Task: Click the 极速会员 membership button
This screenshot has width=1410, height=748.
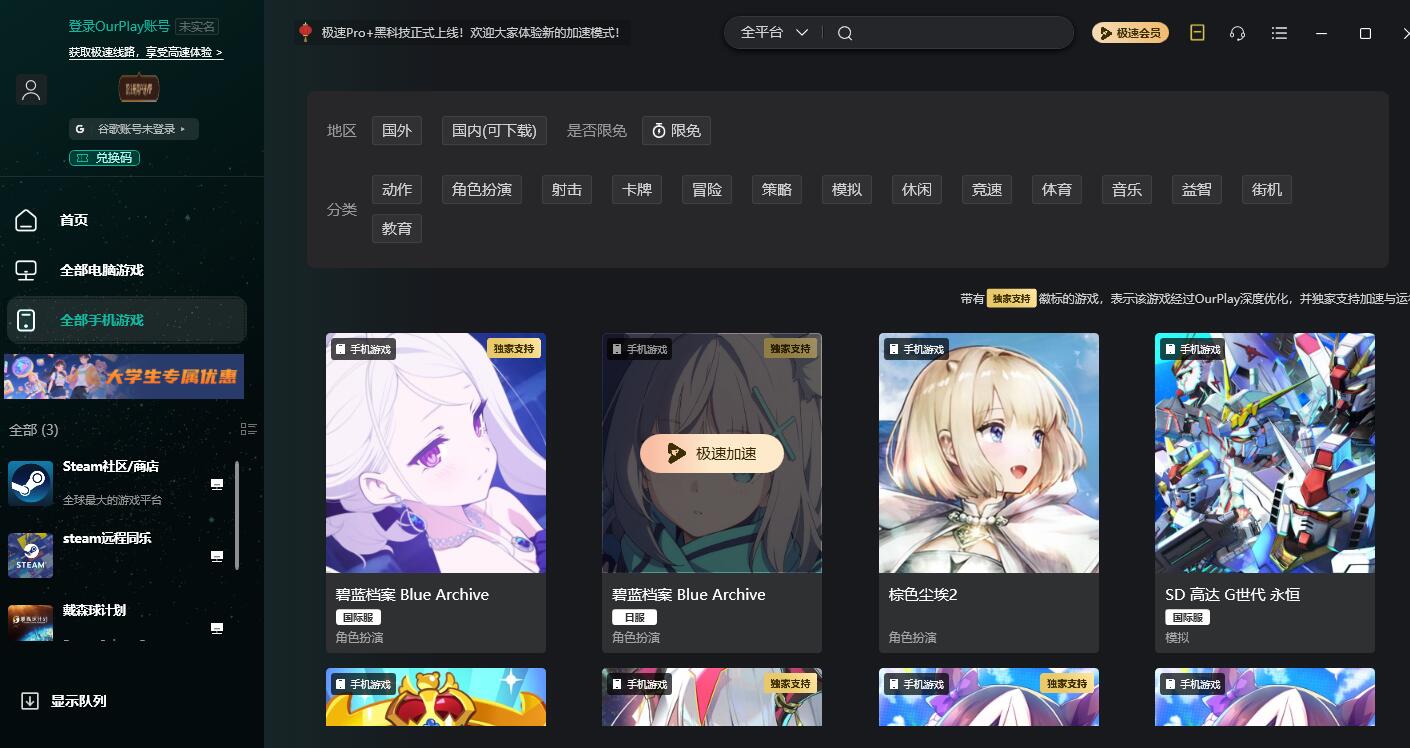Action: point(1130,33)
